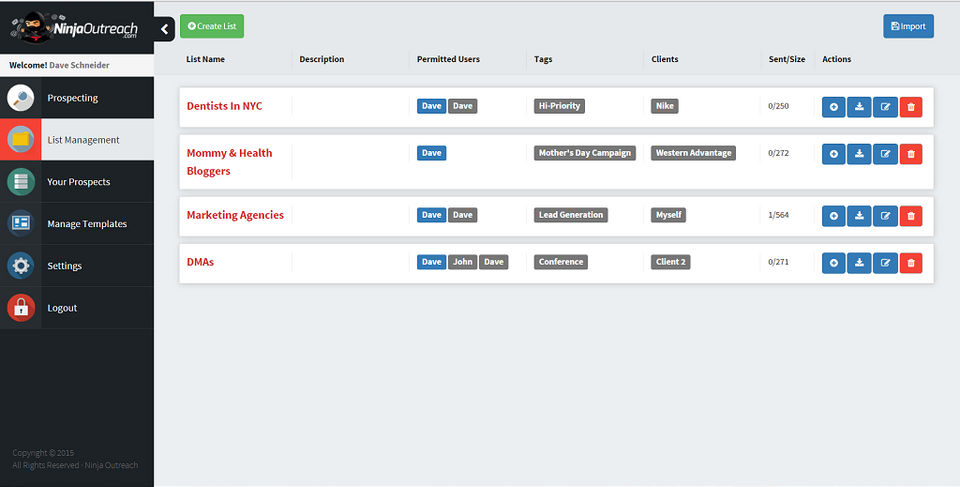Click the Permitted Users column header

(x=448, y=59)
